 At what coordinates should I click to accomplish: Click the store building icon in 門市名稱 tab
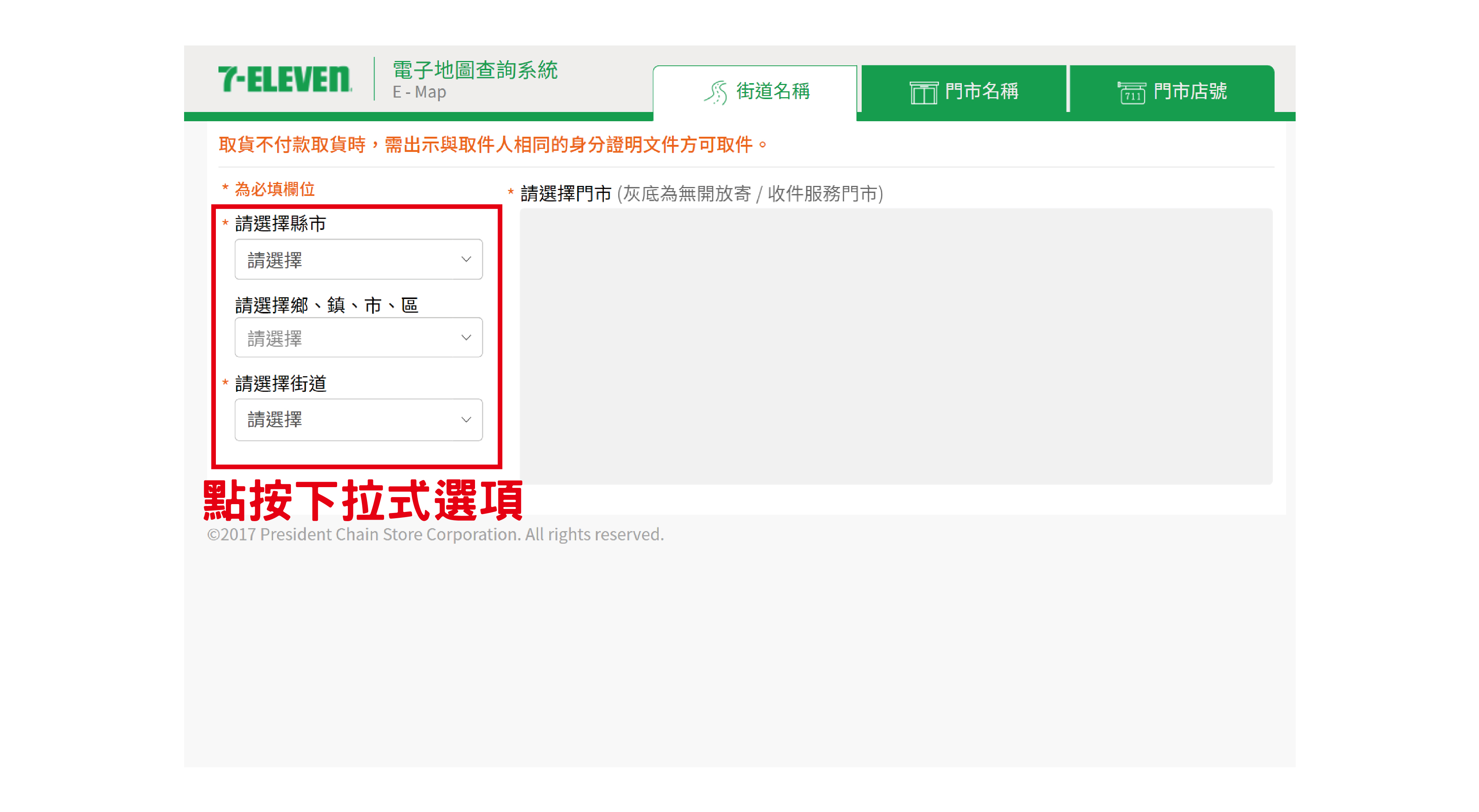[x=923, y=92]
